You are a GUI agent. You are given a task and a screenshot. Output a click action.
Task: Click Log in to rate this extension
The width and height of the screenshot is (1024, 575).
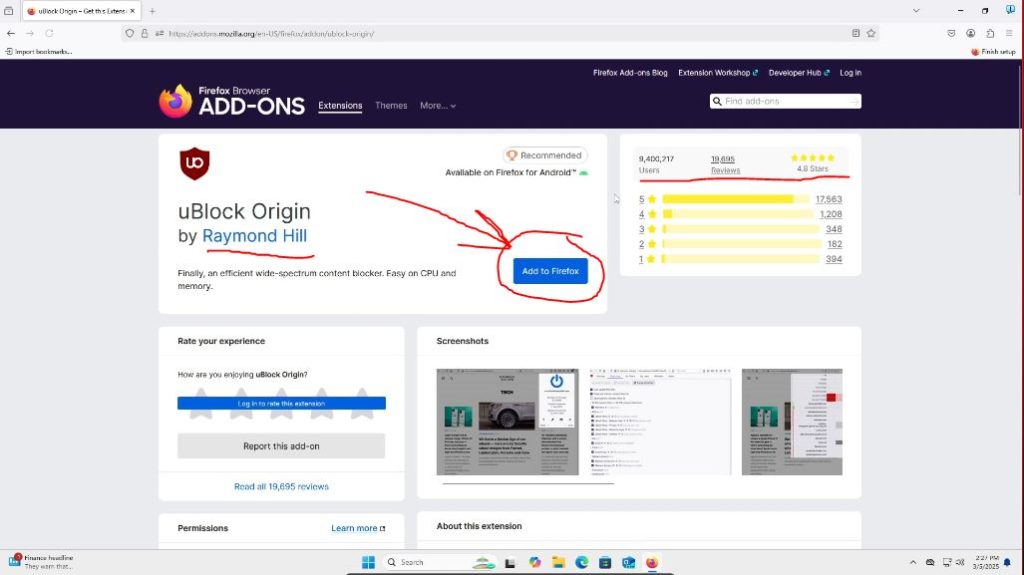pos(281,403)
